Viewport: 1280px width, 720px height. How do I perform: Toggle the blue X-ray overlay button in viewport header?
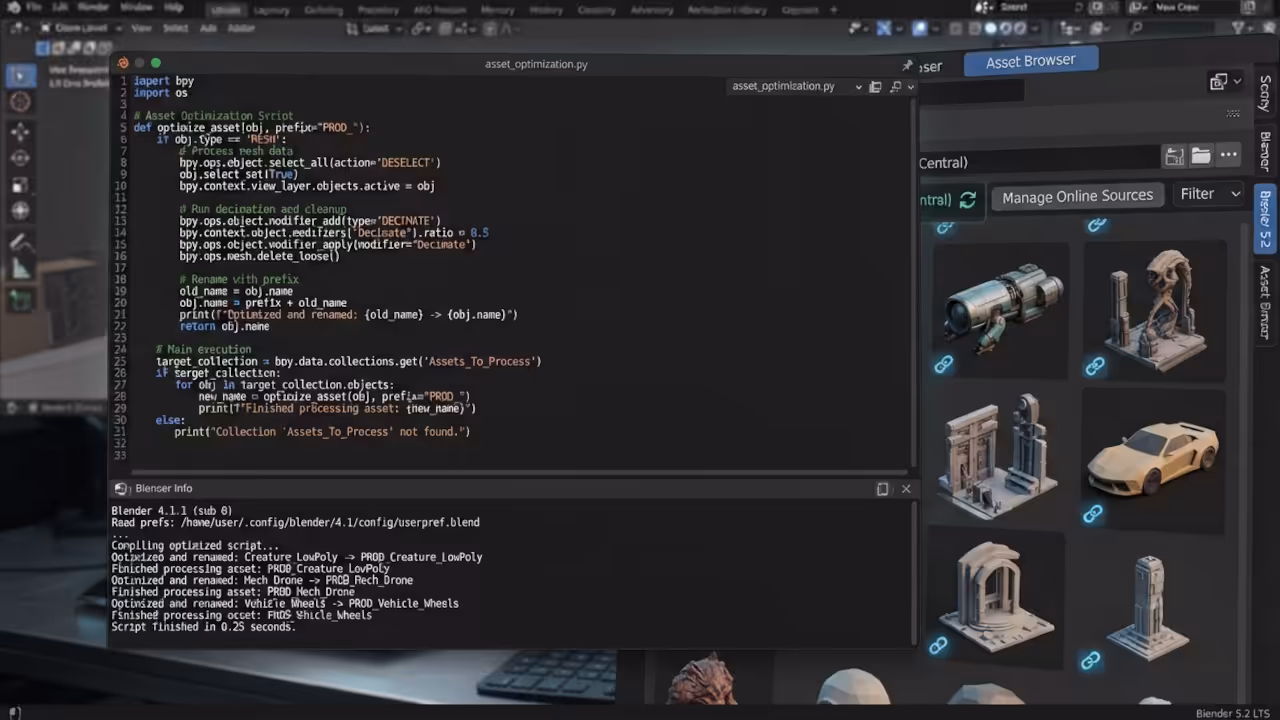click(x=884, y=28)
